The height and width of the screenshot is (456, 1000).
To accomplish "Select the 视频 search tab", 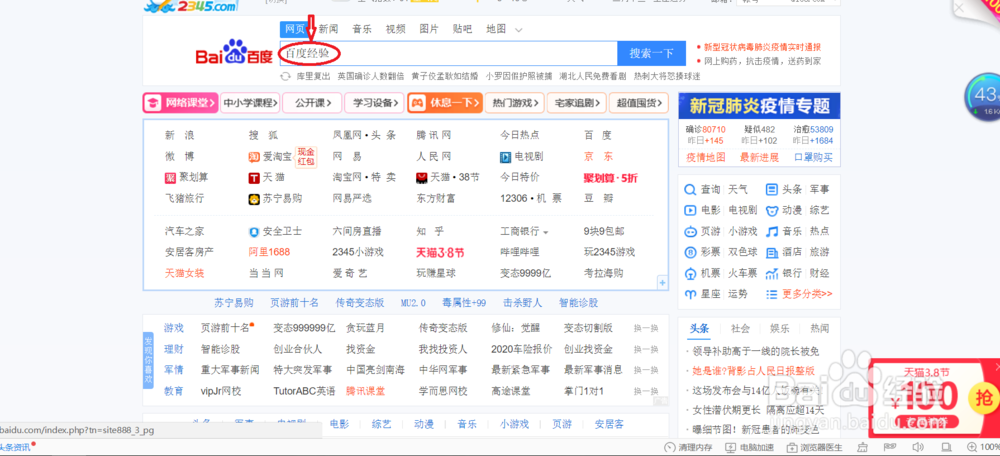I will 395,29.
